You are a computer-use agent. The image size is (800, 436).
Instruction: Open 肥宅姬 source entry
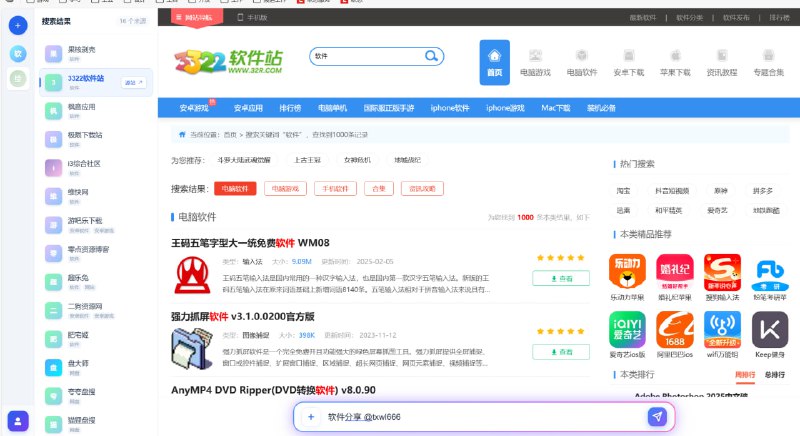point(96,339)
